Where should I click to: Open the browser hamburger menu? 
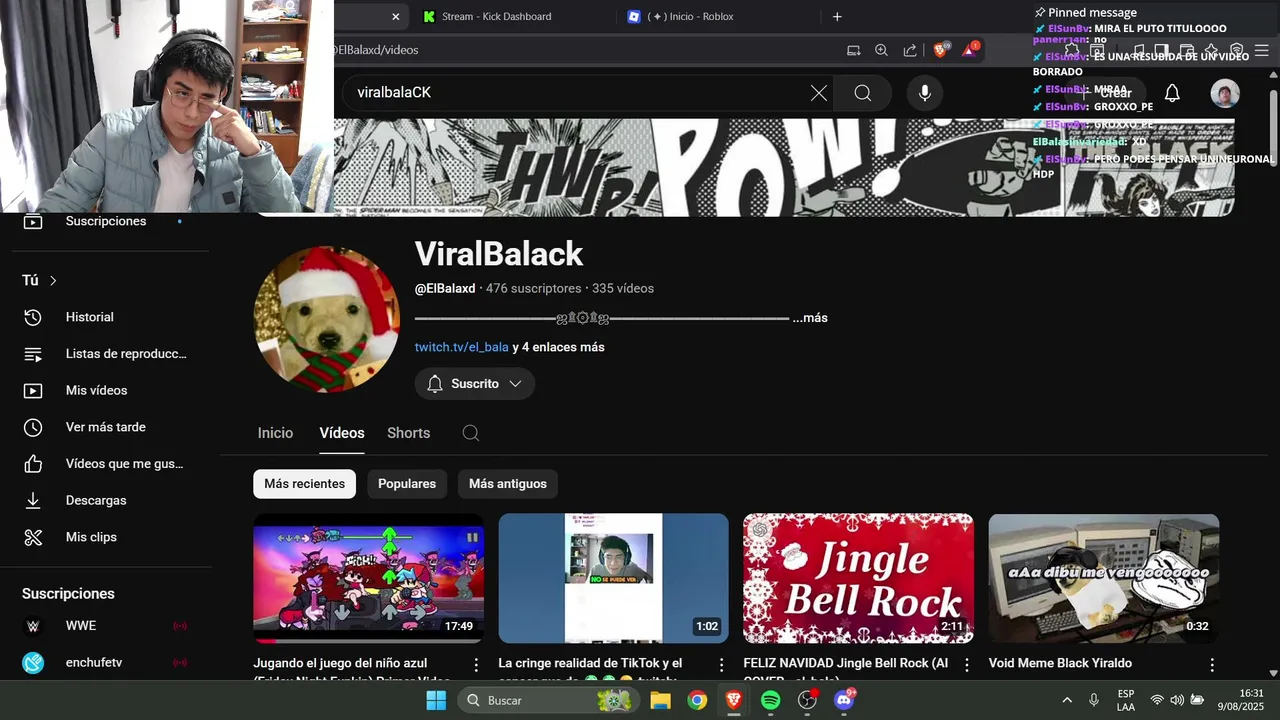(x=1263, y=50)
